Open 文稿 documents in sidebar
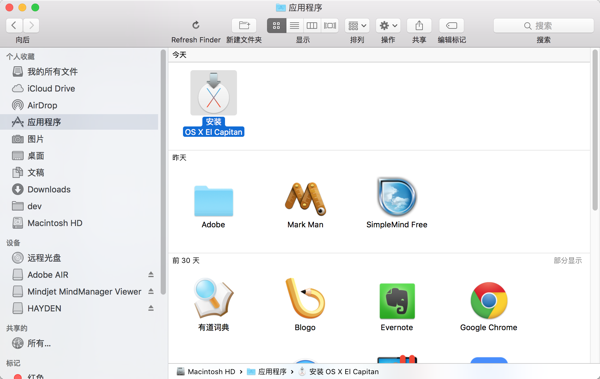 pos(79,173)
